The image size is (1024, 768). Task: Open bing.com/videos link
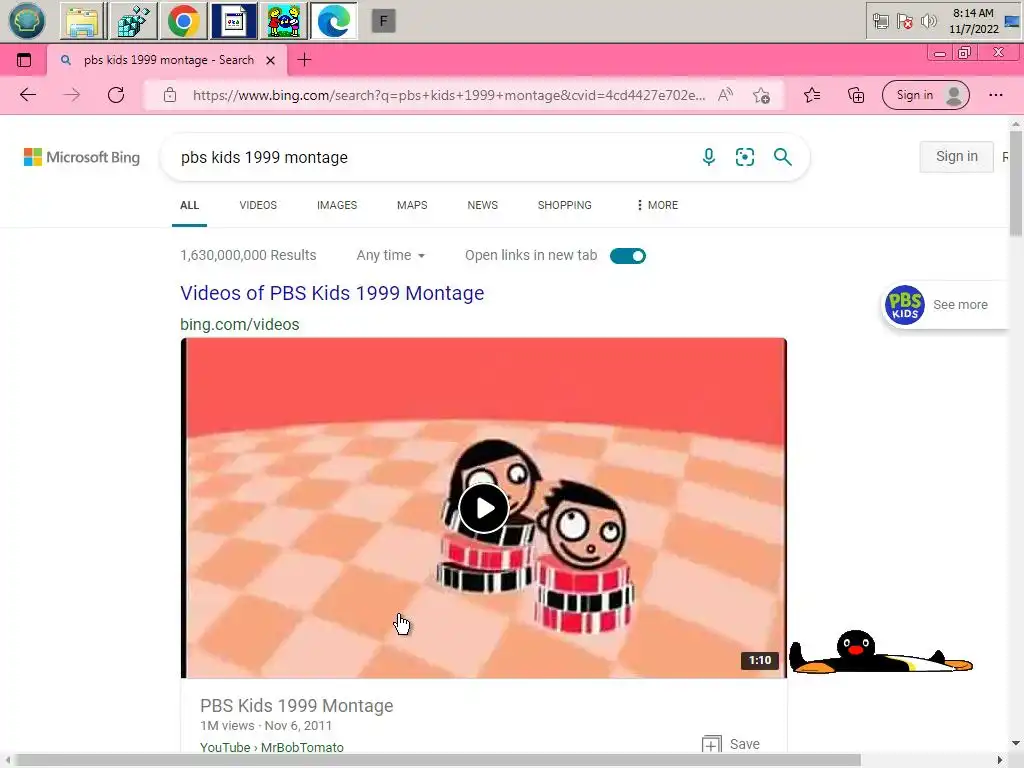(240, 325)
